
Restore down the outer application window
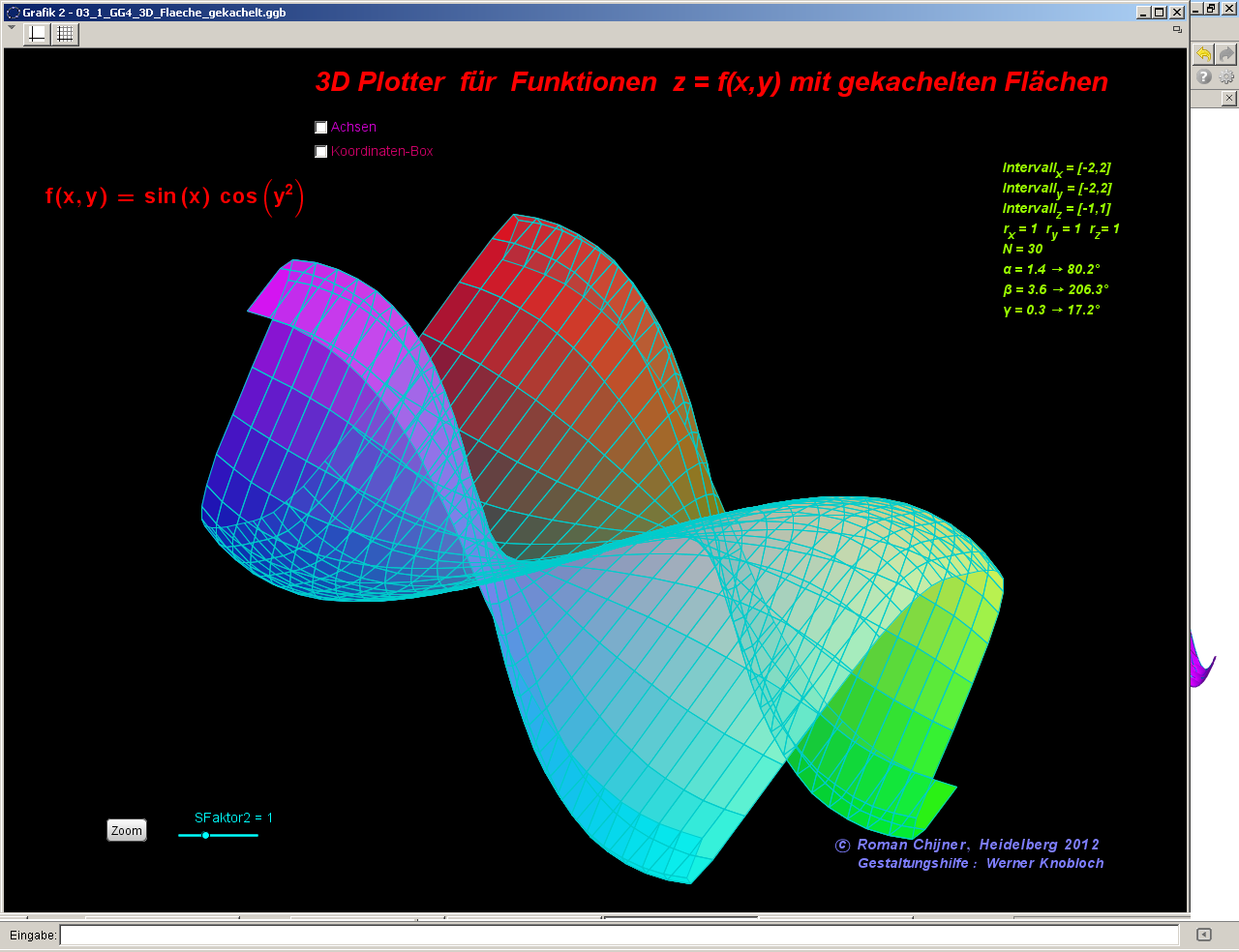pyautogui.click(x=1211, y=9)
